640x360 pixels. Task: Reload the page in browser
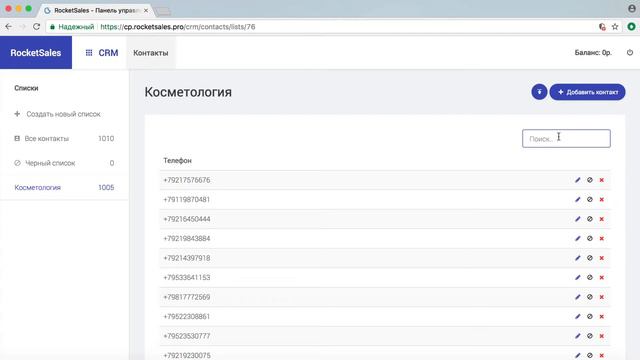[x=36, y=27]
